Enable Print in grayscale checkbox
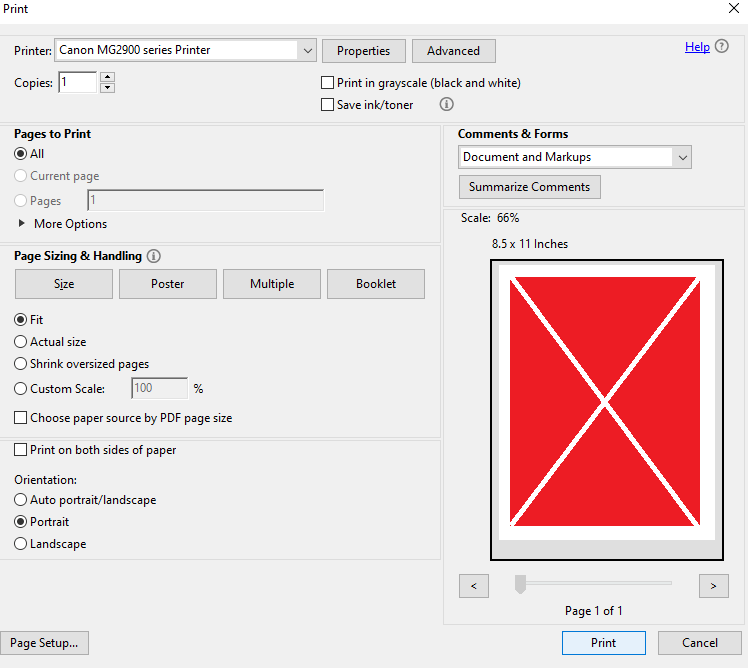This screenshot has width=748, height=668. pos(327,83)
